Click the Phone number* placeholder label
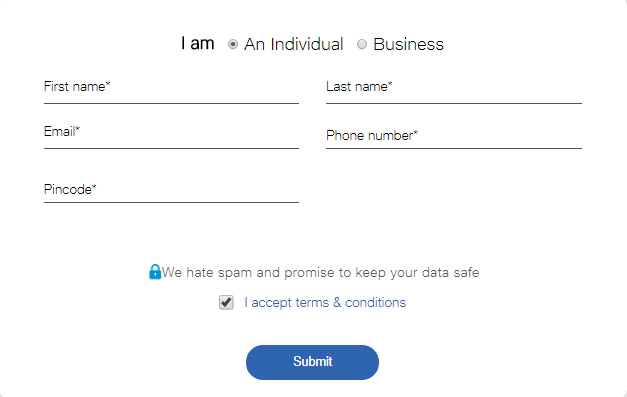 point(372,136)
